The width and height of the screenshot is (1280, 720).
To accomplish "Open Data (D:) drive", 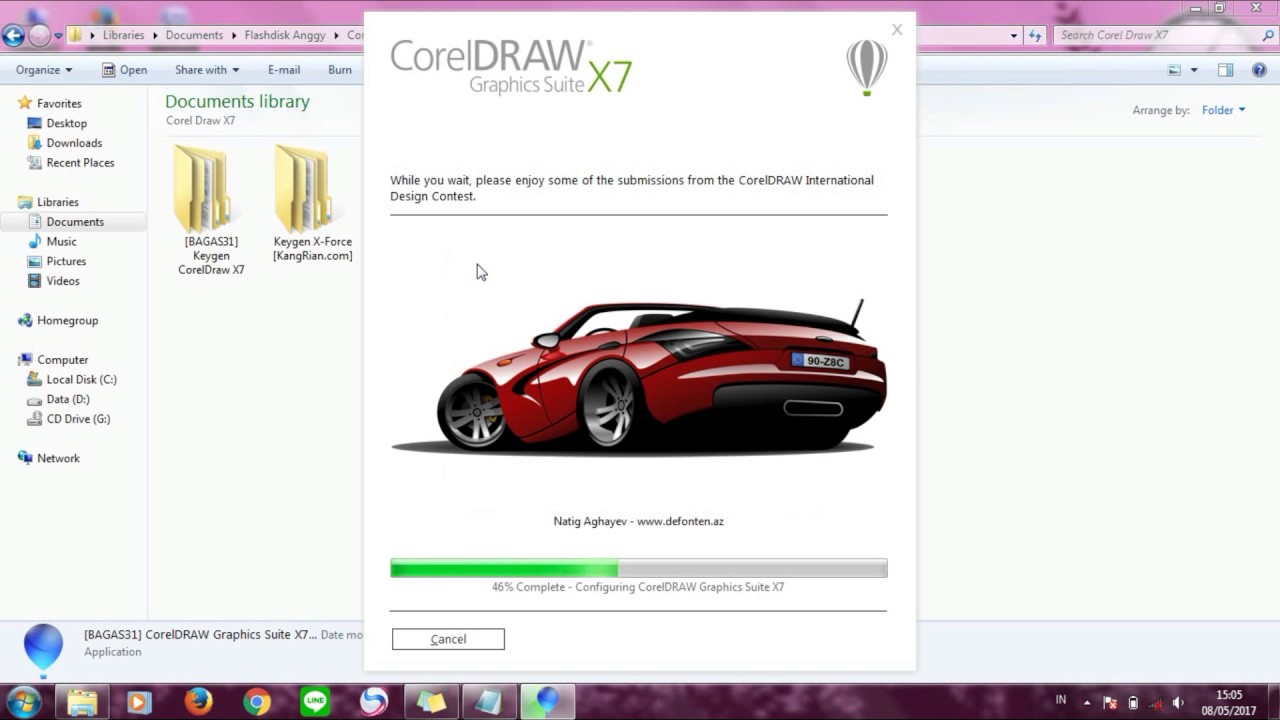I will [x=67, y=399].
